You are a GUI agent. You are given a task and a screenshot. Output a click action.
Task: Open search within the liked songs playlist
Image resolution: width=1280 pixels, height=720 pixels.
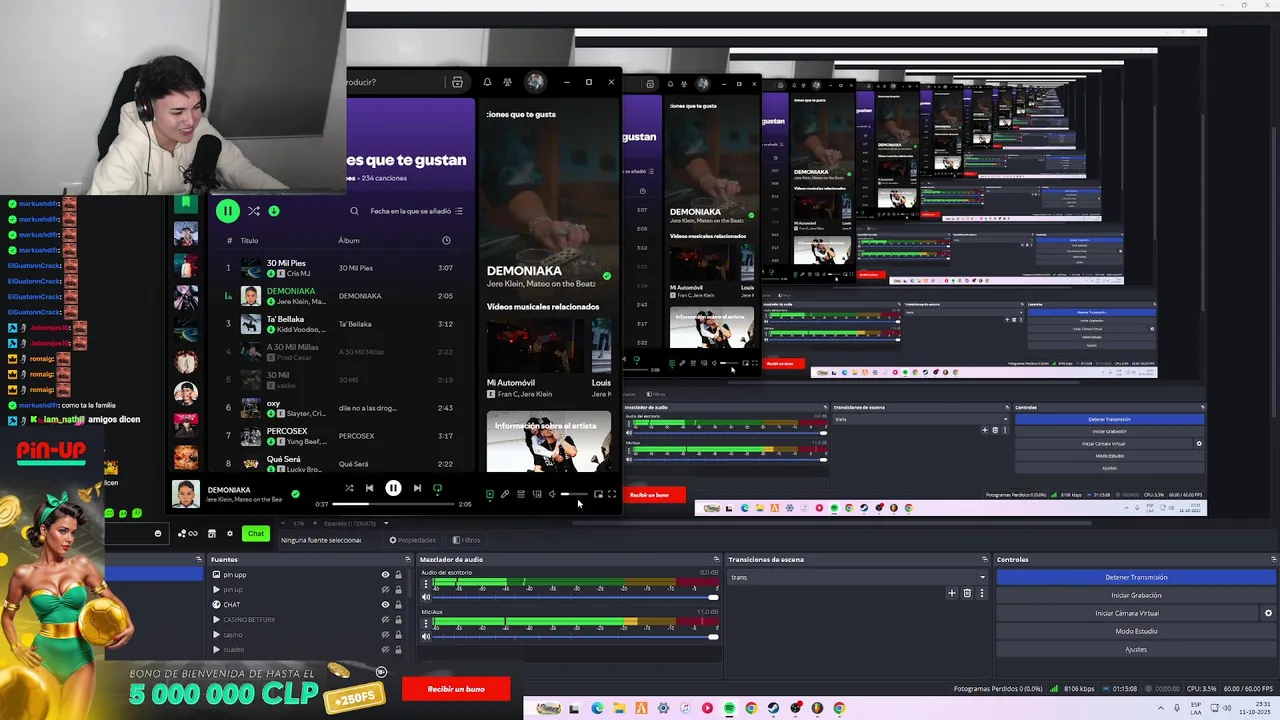(x=354, y=211)
